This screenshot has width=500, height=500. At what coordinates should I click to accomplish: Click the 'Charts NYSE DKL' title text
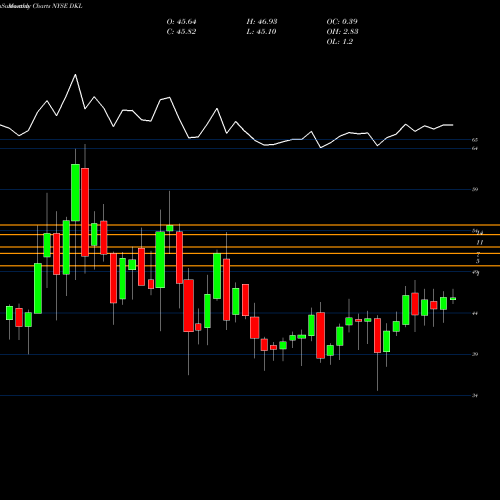pos(57,6)
